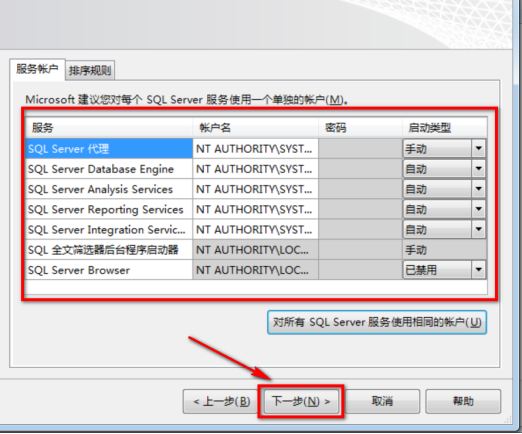Select SQL 全文筛选器后台程序启动器 service name
The height and width of the screenshot is (434, 522).
109,250
